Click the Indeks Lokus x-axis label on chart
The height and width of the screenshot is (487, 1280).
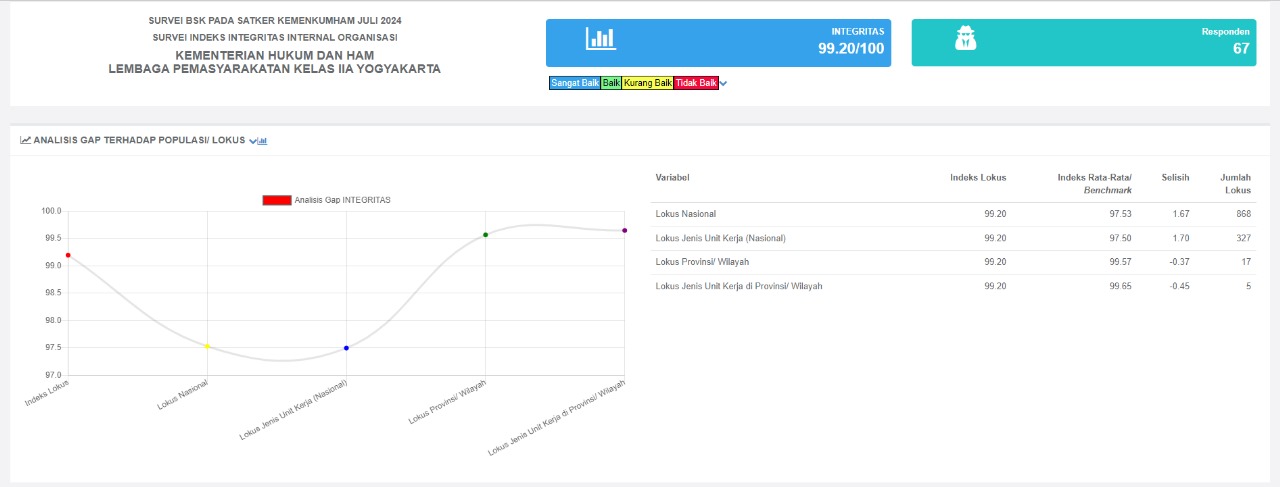click(48, 391)
